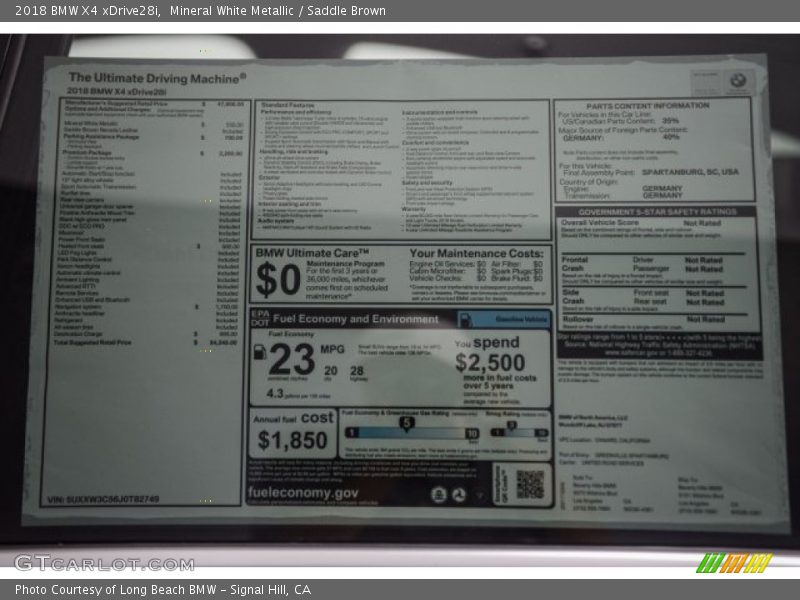The image size is (800, 600).
Task: Click the GTCarLot.com watermark logo
Action: (x=103, y=563)
